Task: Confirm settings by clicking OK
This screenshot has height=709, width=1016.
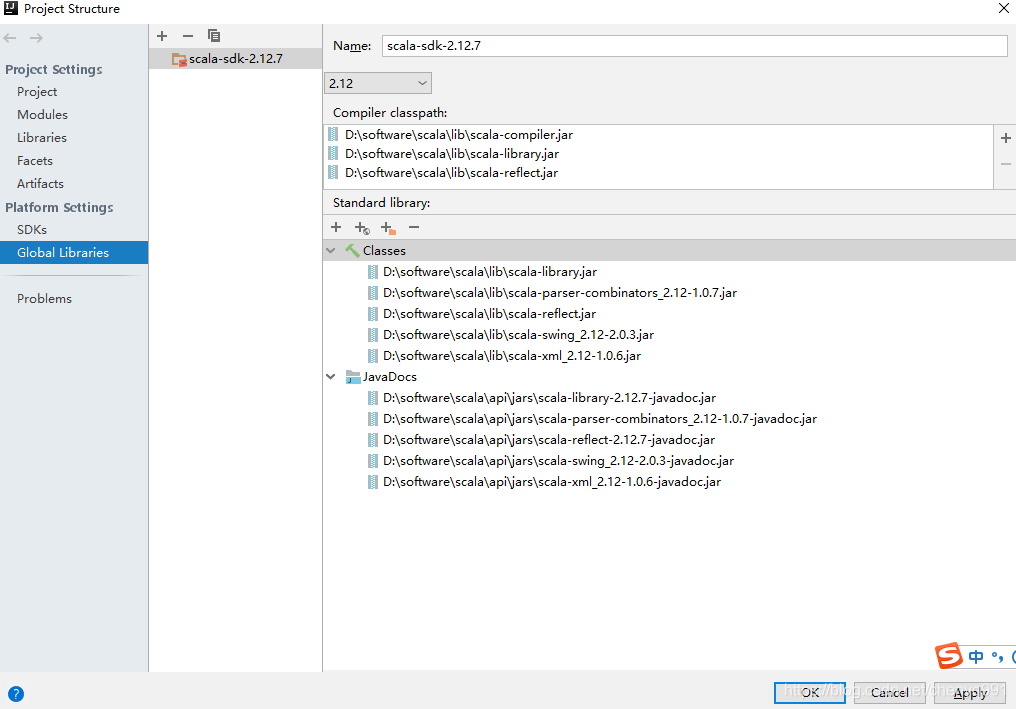Action: coord(809,692)
